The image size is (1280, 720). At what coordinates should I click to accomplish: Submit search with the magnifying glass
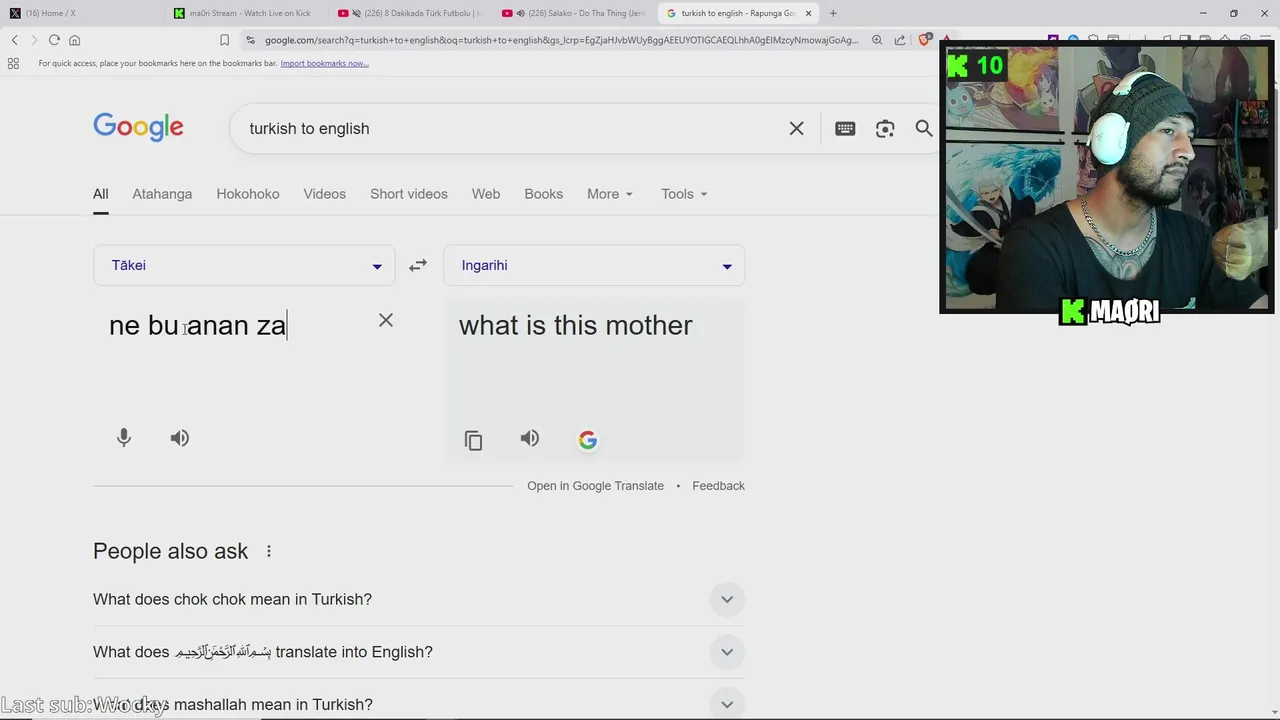tap(924, 128)
